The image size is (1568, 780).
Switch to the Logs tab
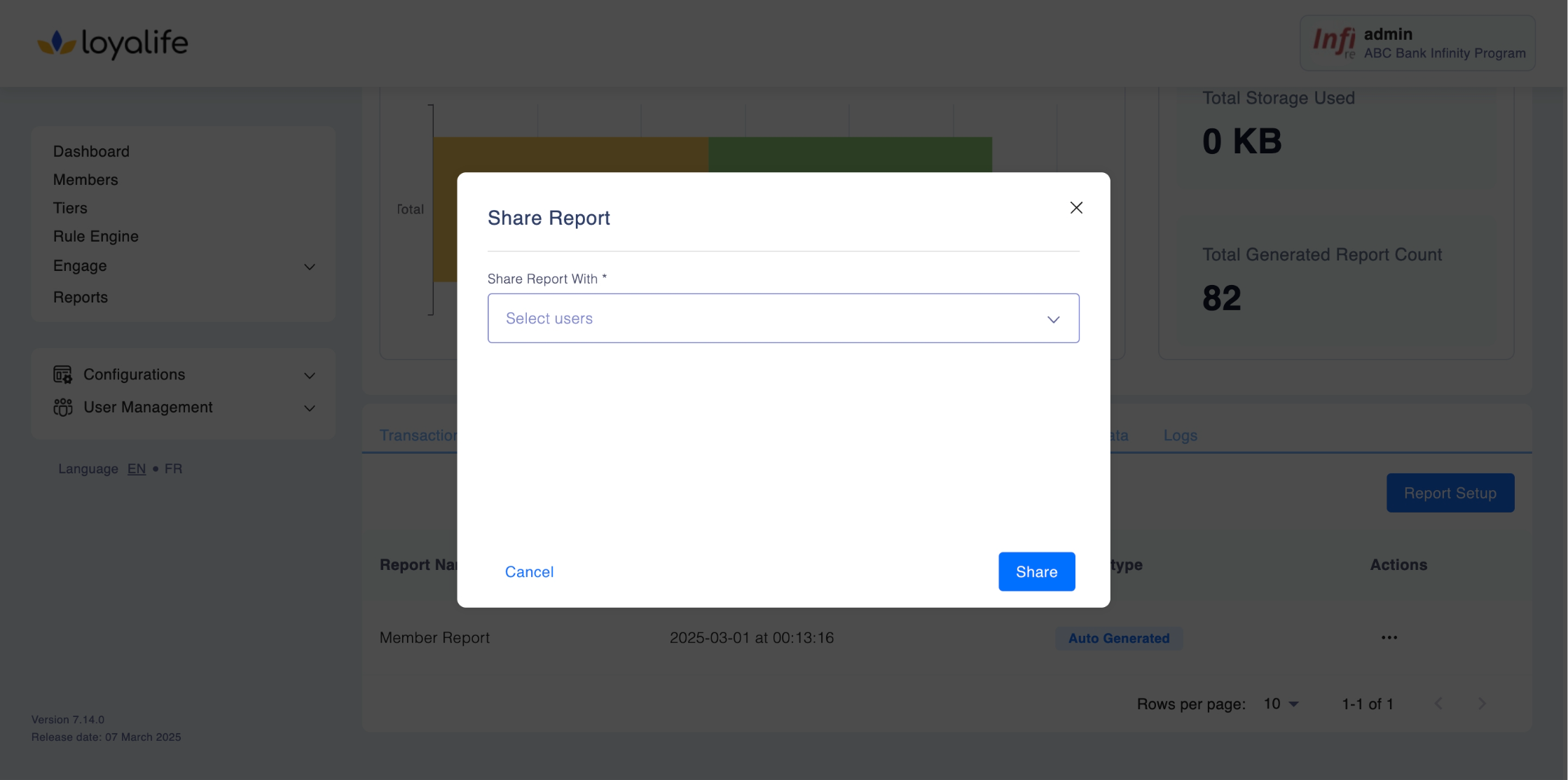click(1180, 436)
